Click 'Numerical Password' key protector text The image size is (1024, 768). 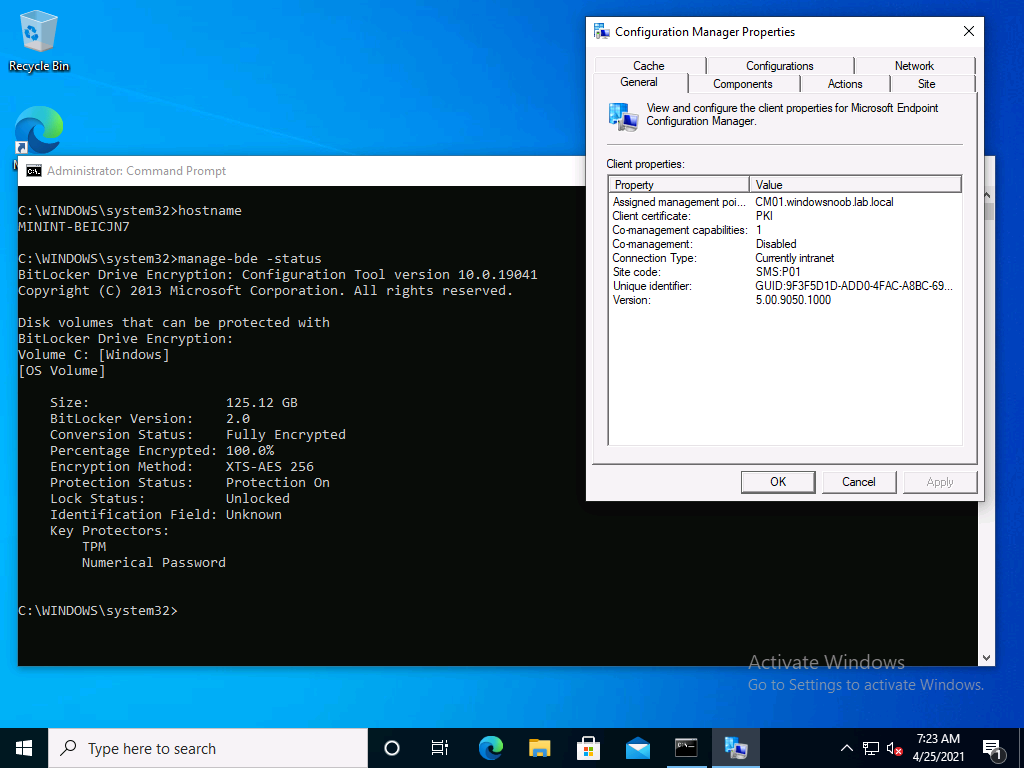pos(154,563)
